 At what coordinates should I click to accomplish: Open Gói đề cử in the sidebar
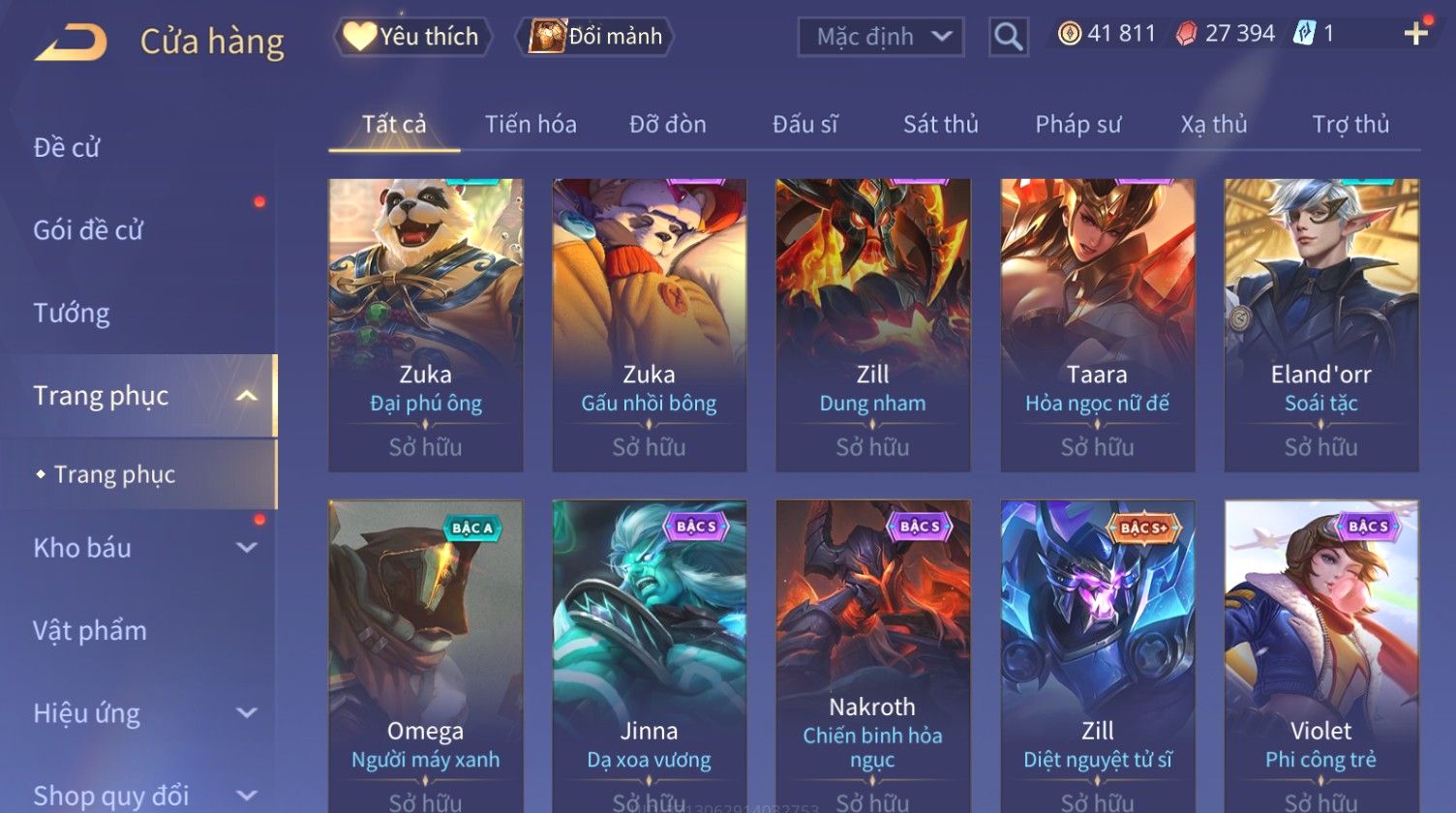tap(88, 230)
